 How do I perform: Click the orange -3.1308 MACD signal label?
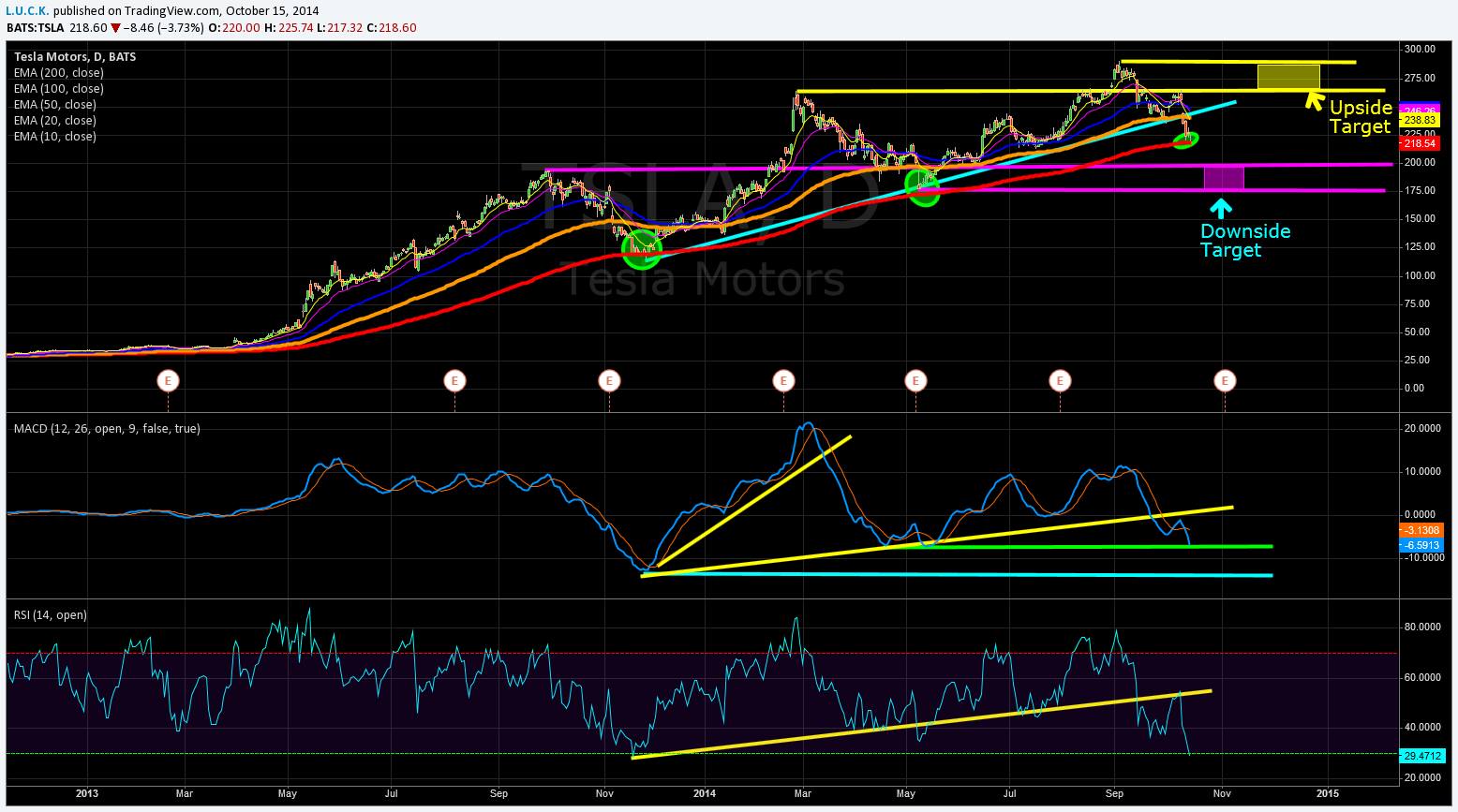pyautogui.click(x=1421, y=530)
